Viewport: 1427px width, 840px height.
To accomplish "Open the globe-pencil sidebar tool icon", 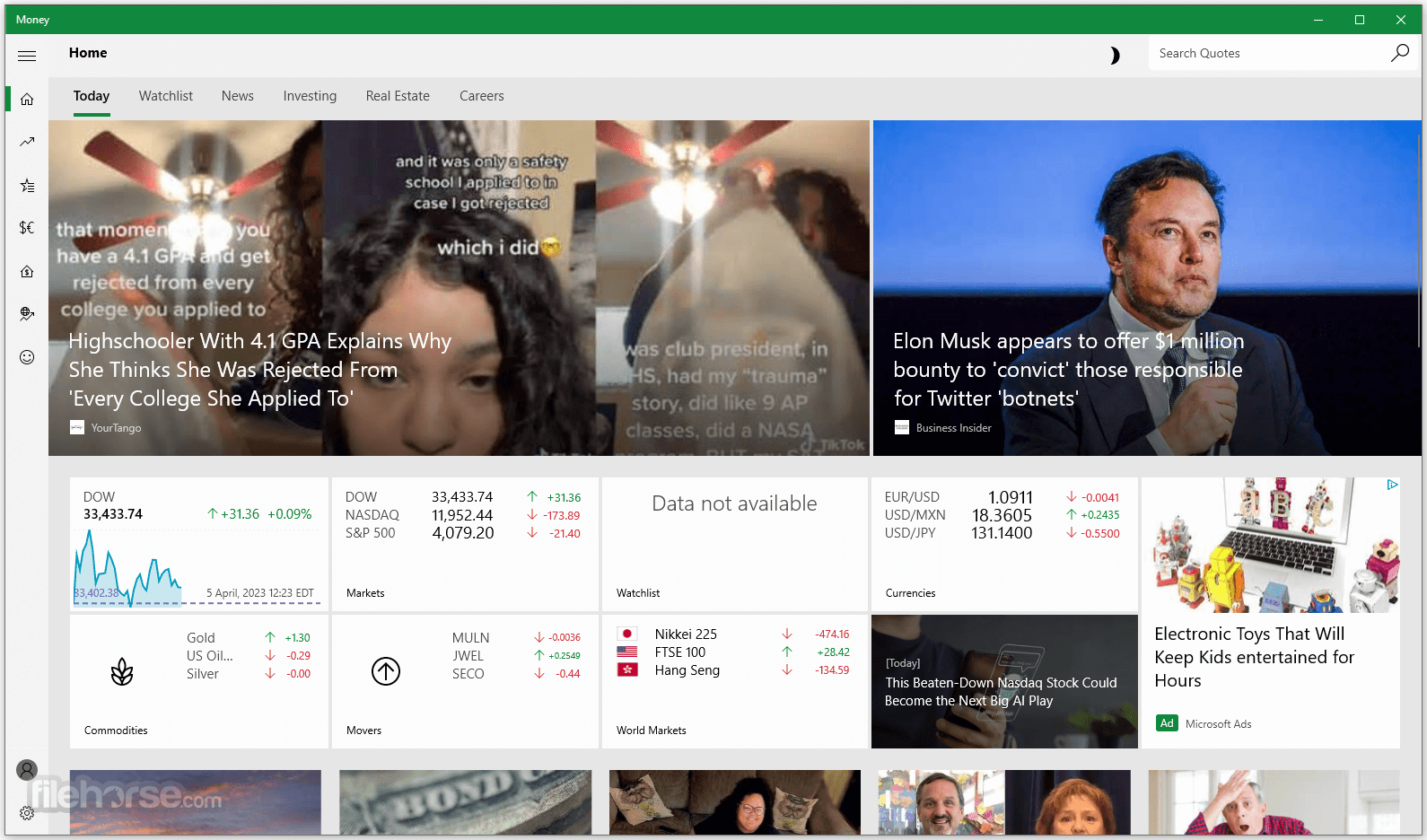I will tap(27, 313).
